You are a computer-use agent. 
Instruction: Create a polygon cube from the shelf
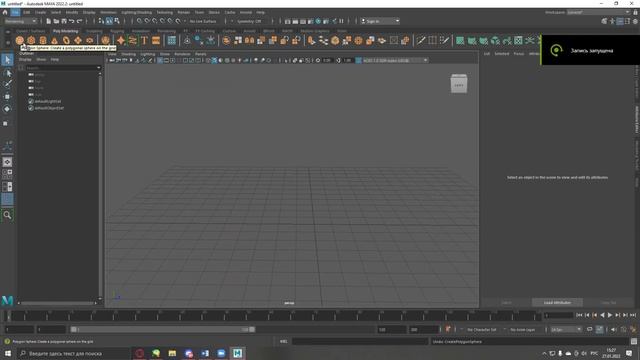pos(31,40)
